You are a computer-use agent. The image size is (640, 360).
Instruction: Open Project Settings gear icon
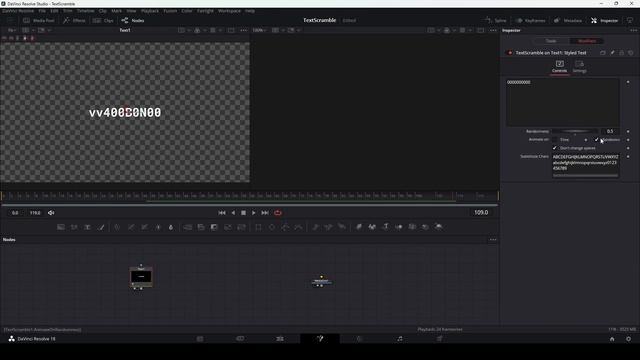click(629, 339)
